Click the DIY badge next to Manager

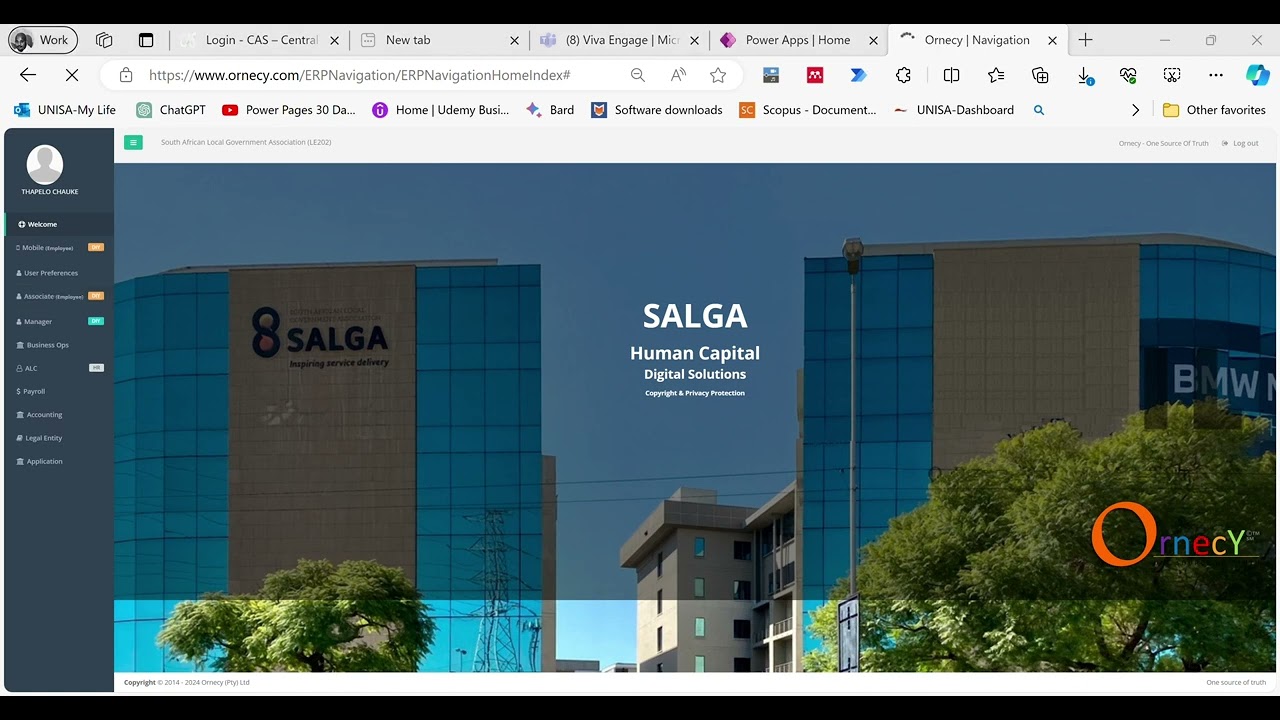96,321
